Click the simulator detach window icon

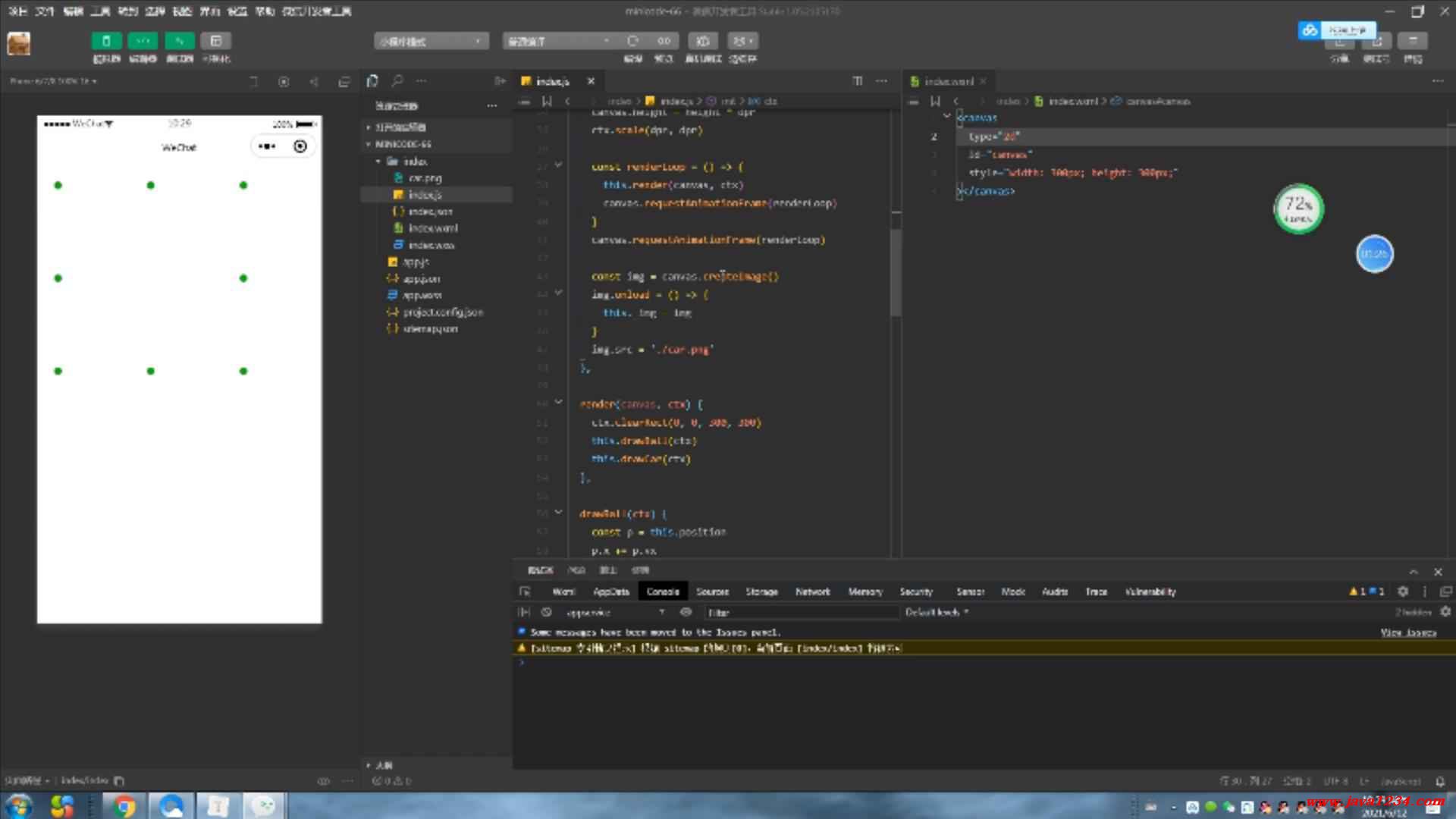pos(344,82)
